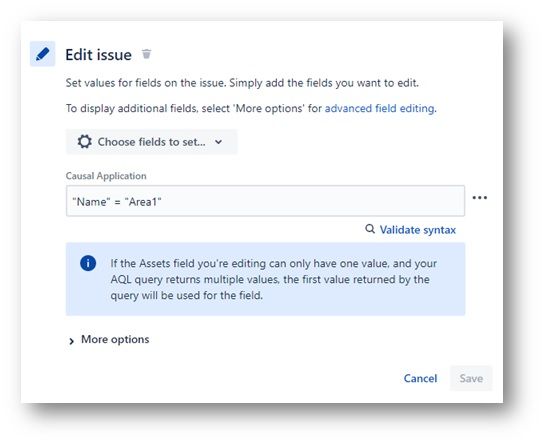Cancel the edit issue dialog

[x=420, y=378]
